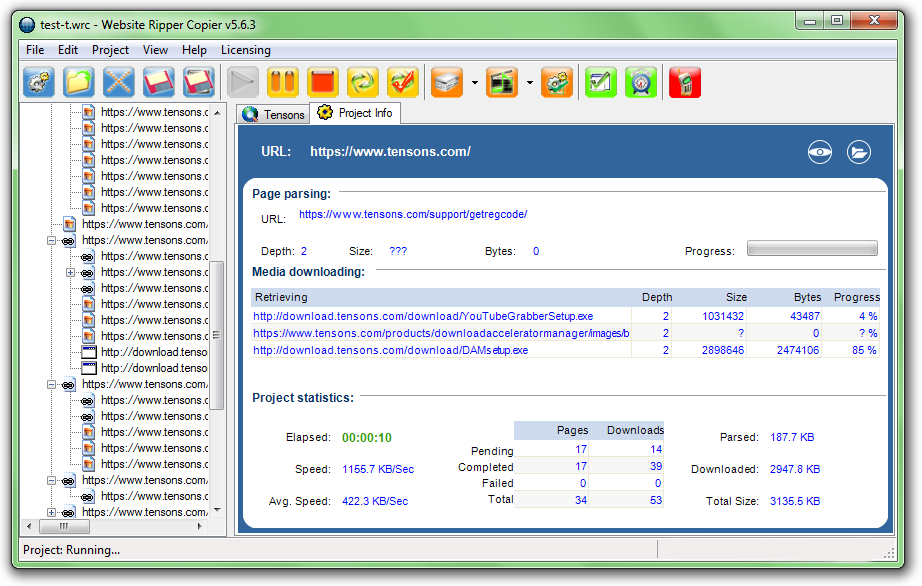Select the Project Info tab label
Viewport: 922px width, 586px height.
365,113
